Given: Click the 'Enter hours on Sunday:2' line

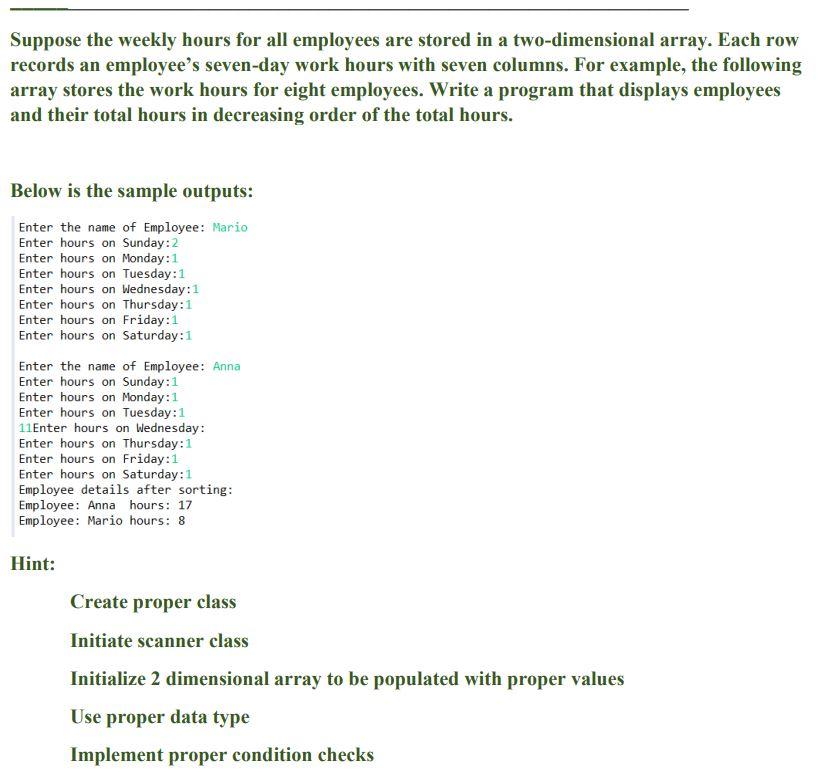Looking at the screenshot, I should coord(99,243).
